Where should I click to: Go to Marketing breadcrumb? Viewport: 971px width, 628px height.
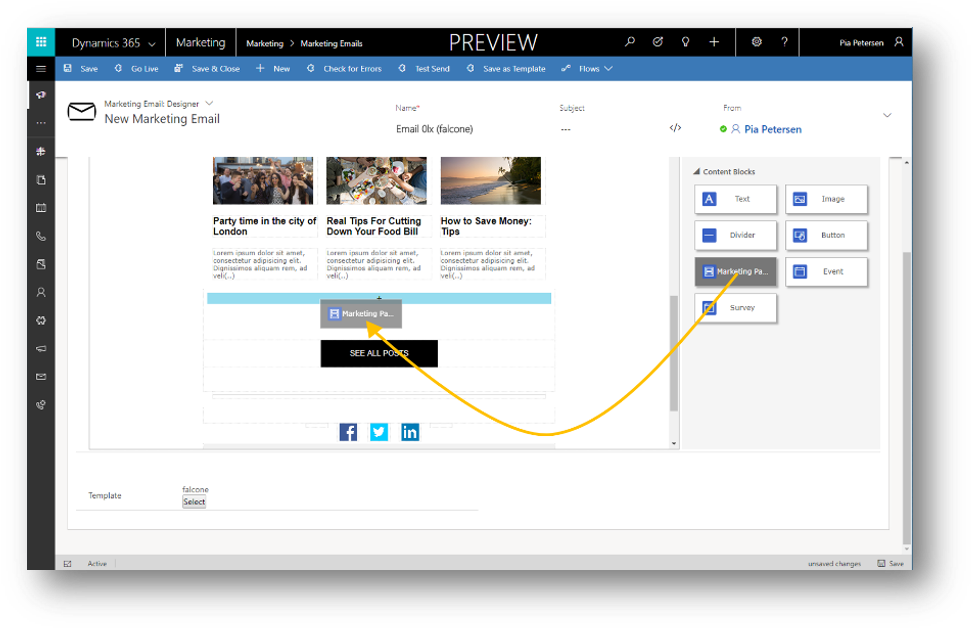click(264, 43)
